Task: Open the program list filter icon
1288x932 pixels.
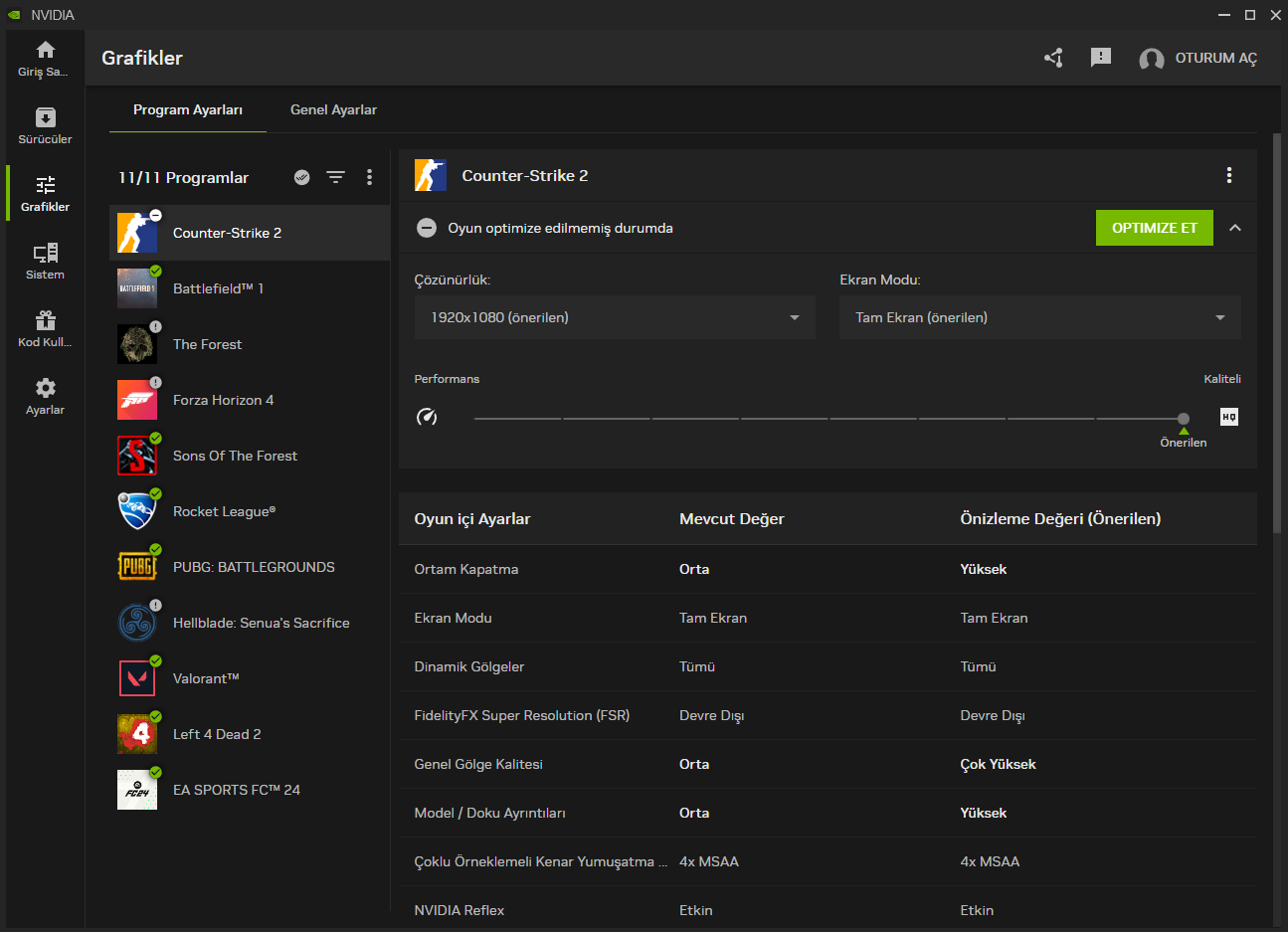Action: click(335, 177)
